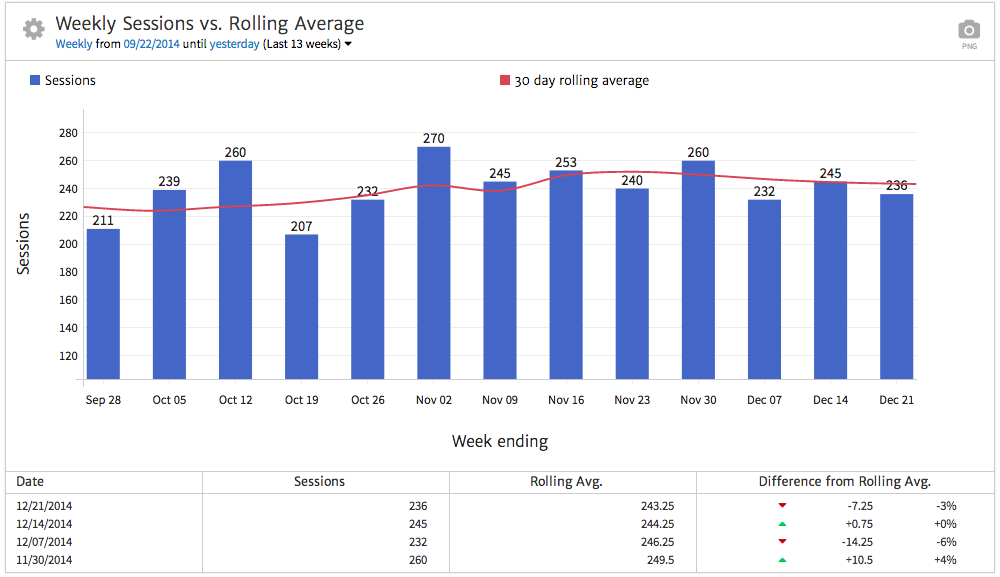This screenshot has height=577, width=1000.
Task: Click the green up arrow for 11/30/2014
Action: click(782, 560)
